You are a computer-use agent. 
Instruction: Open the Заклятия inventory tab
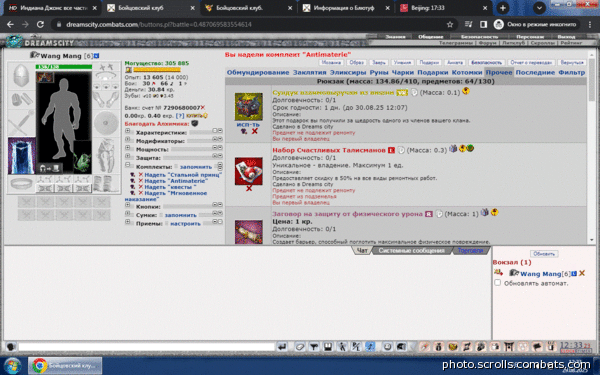pos(310,72)
